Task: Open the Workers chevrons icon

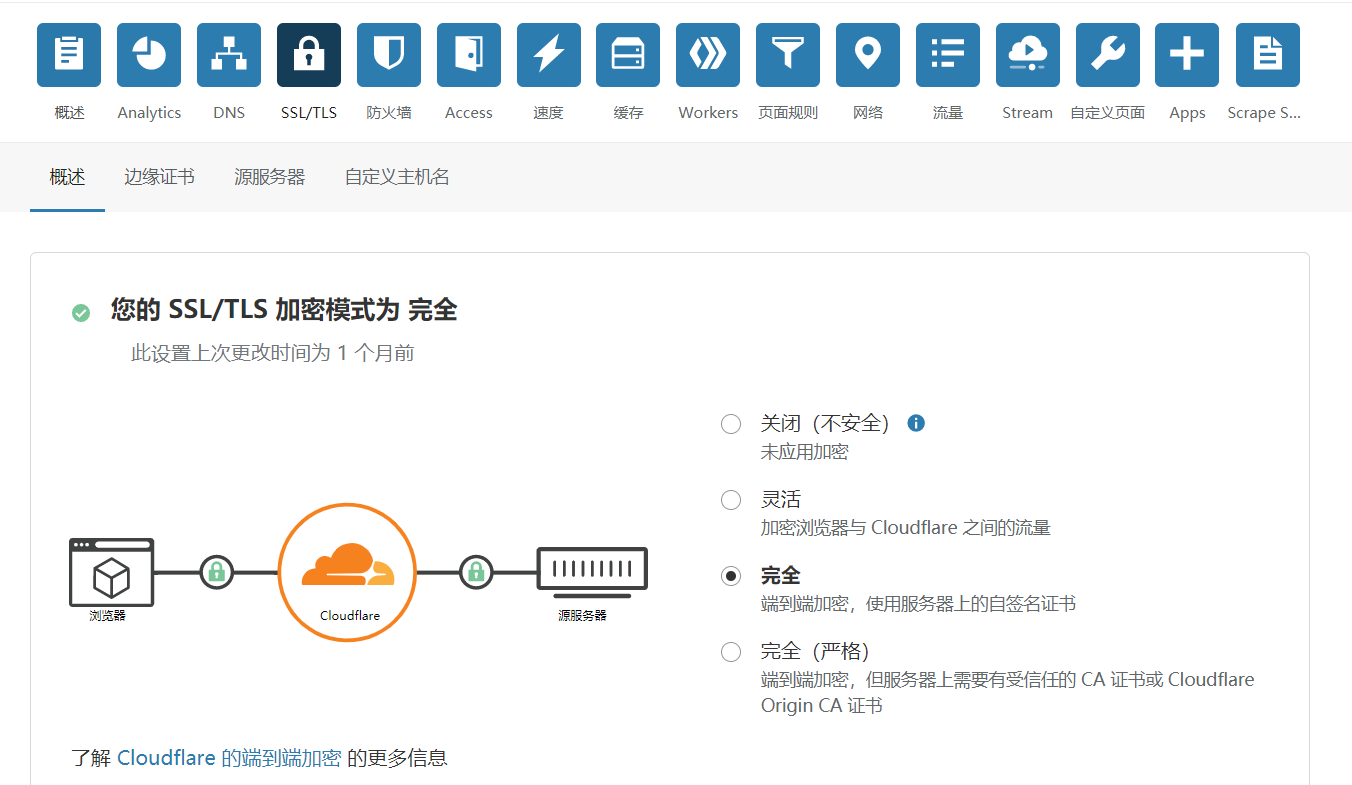Action: click(x=708, y=55)
